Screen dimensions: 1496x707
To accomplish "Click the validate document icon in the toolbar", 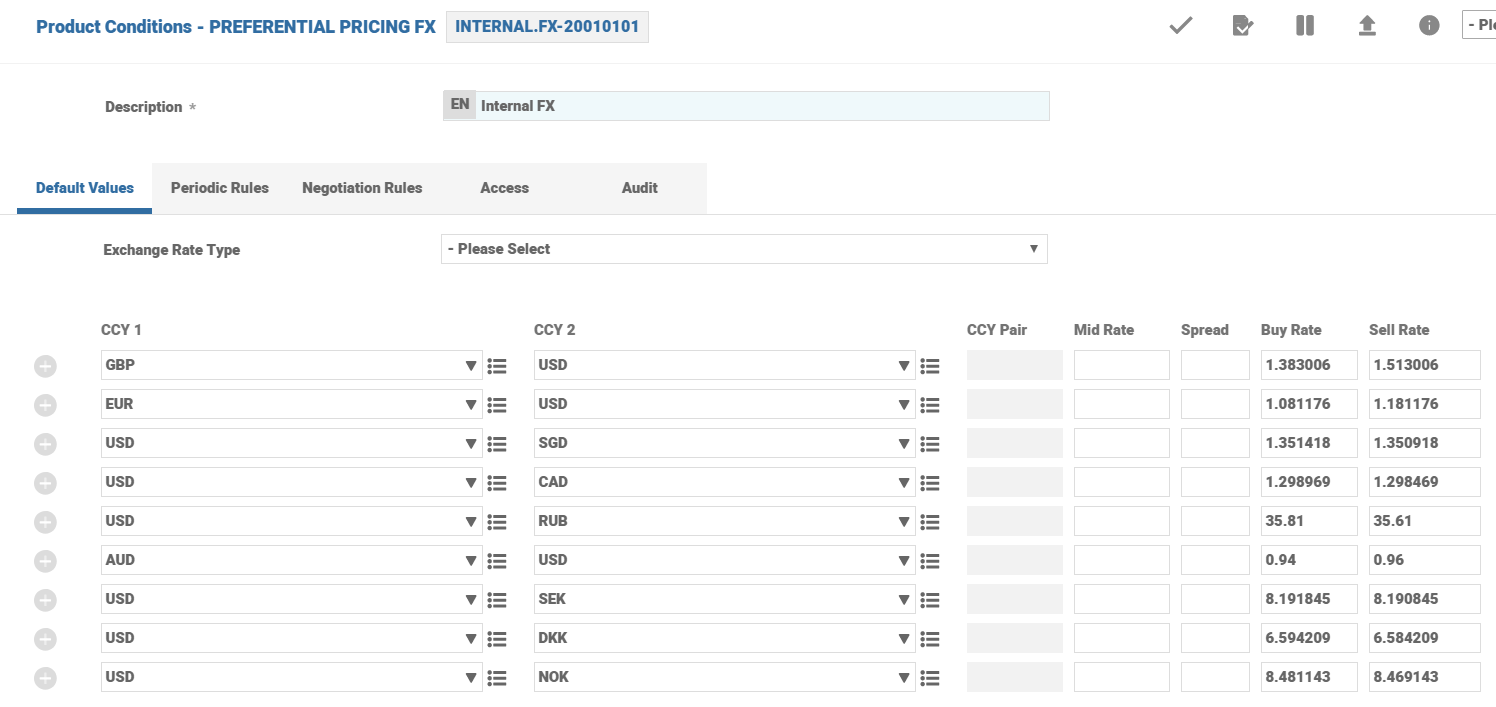I will coord(1243,26).
